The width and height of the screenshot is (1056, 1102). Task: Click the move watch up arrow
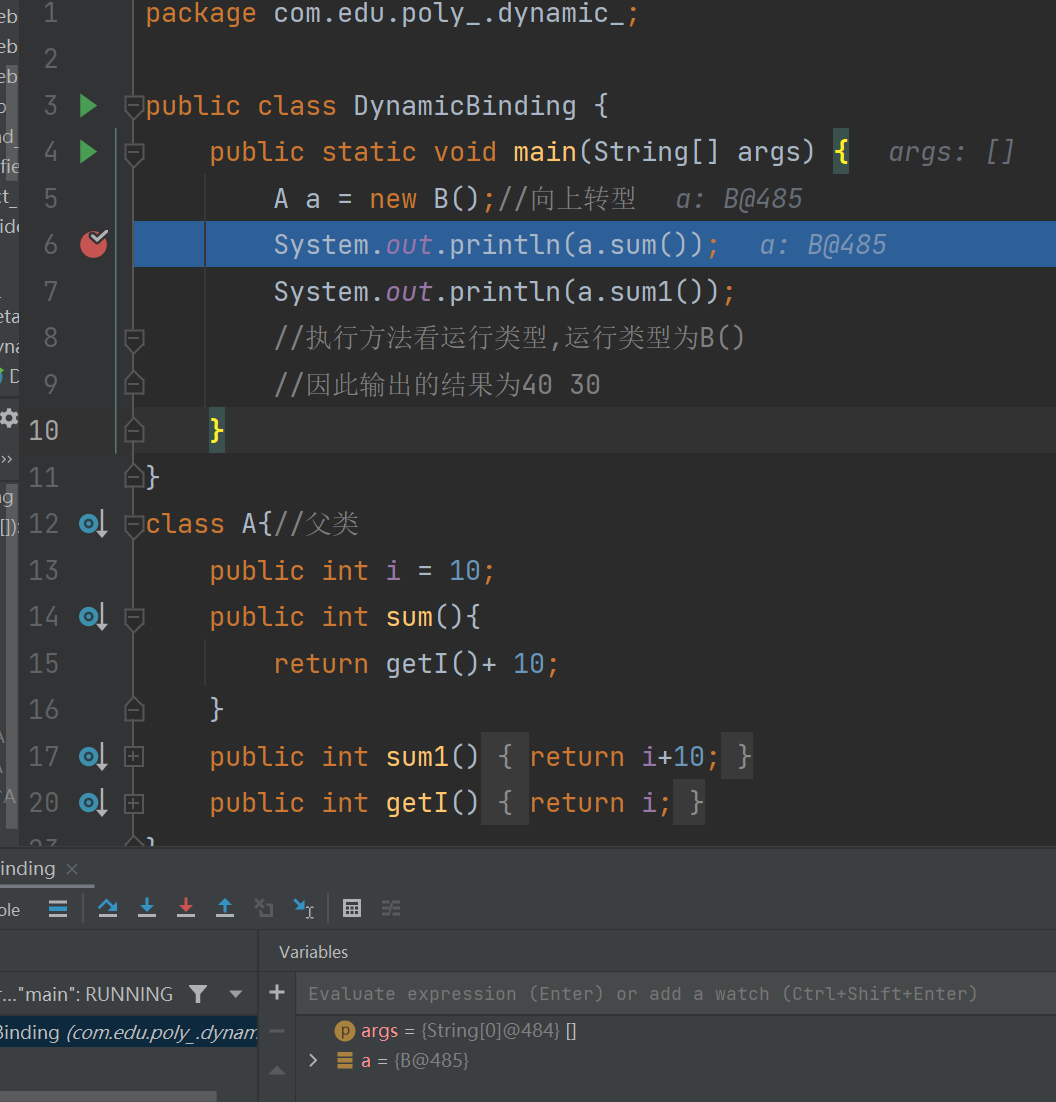coord(277,1070)
